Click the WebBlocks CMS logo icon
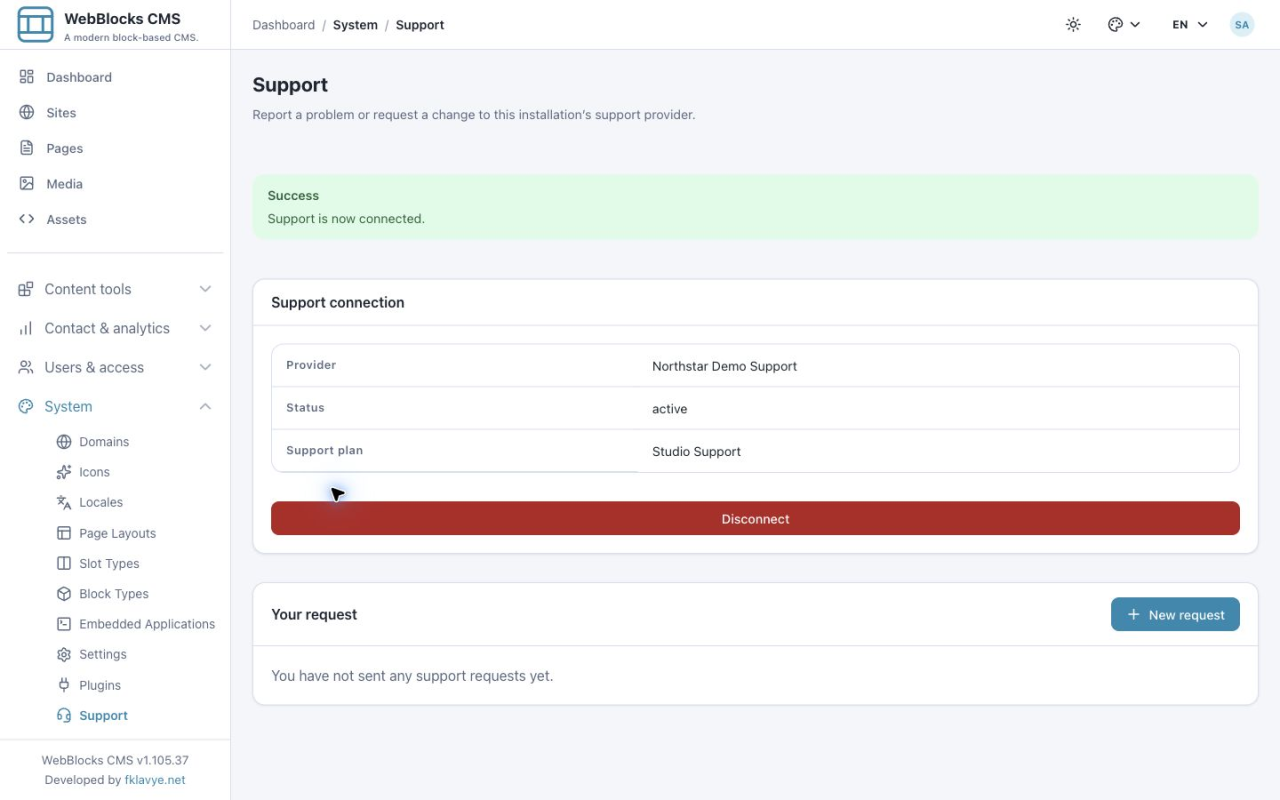 (x=36, y=25)
